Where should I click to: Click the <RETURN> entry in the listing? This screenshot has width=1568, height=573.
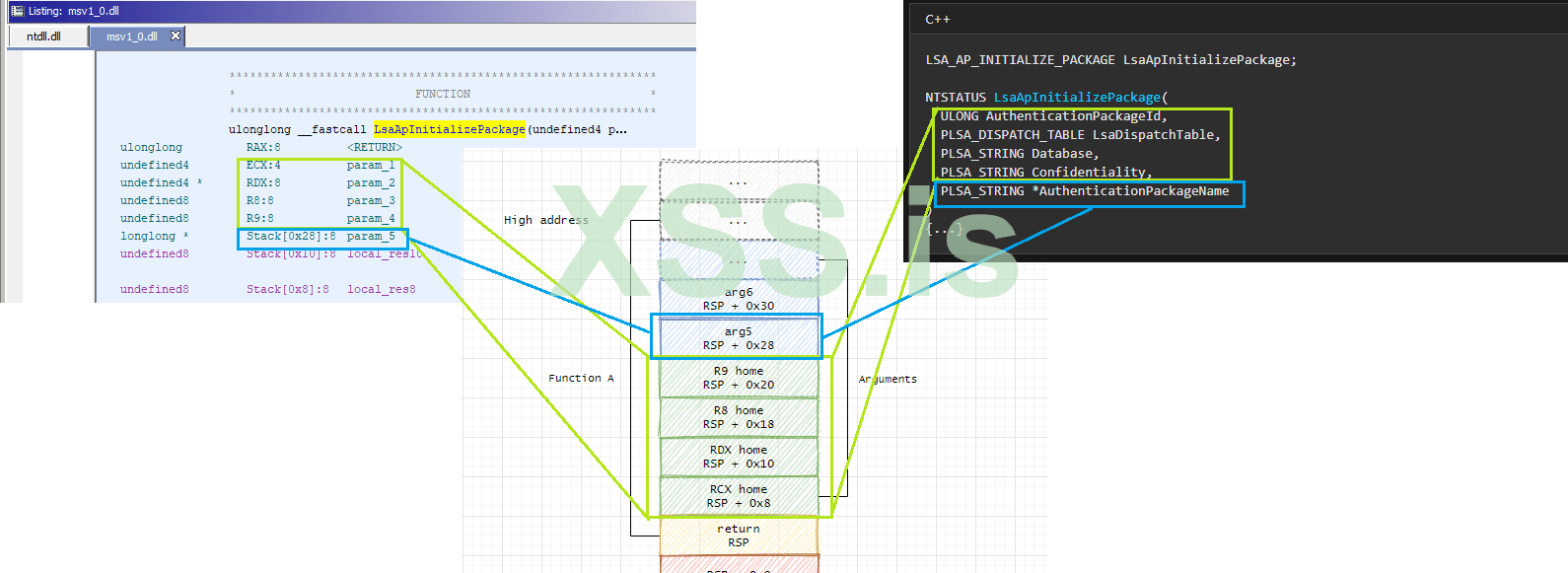[375, 147]
